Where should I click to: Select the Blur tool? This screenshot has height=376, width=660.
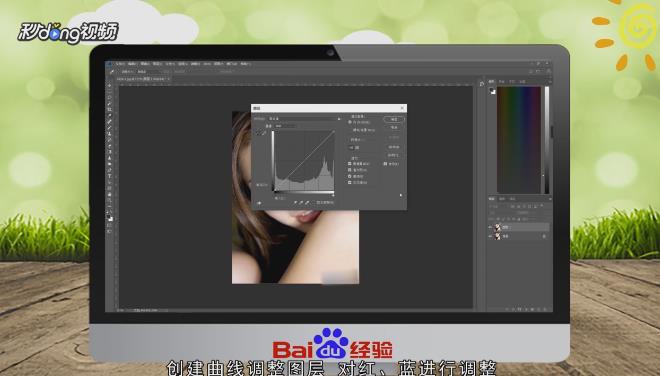(x=109, y=158)
